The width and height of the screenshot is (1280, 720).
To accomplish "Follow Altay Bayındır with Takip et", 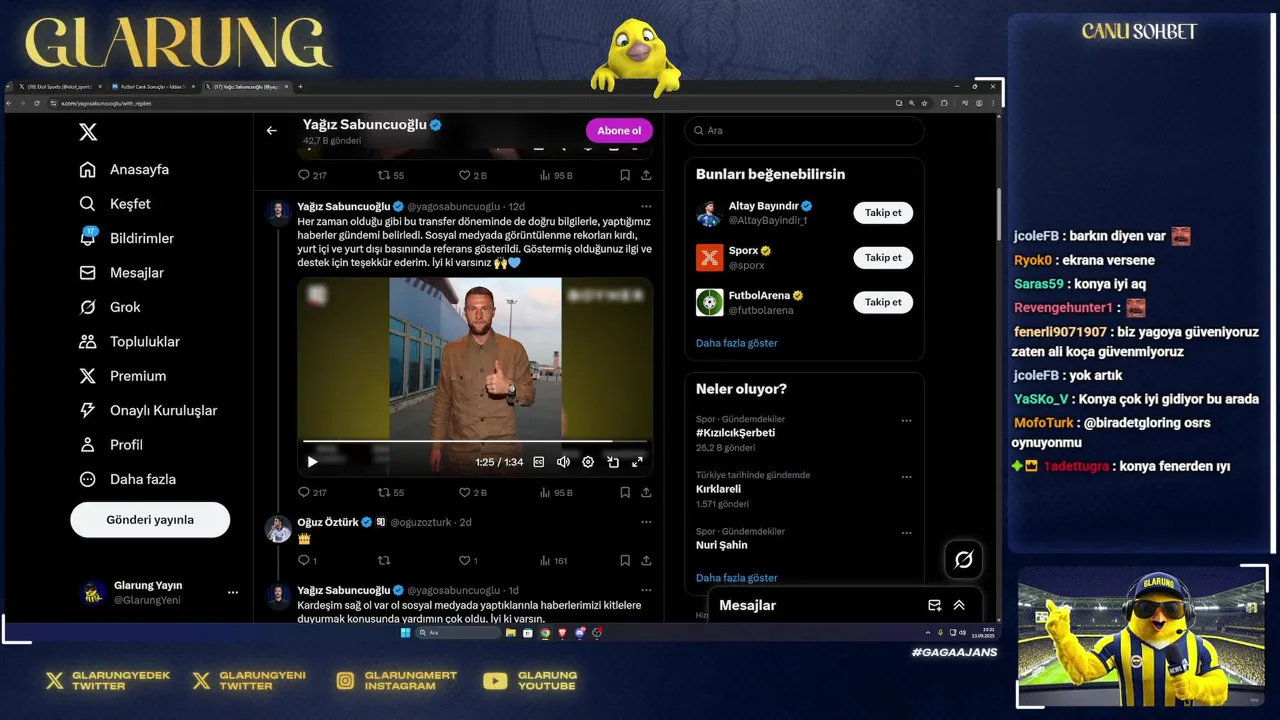I will pyautogui.click(x=883, y=212).
